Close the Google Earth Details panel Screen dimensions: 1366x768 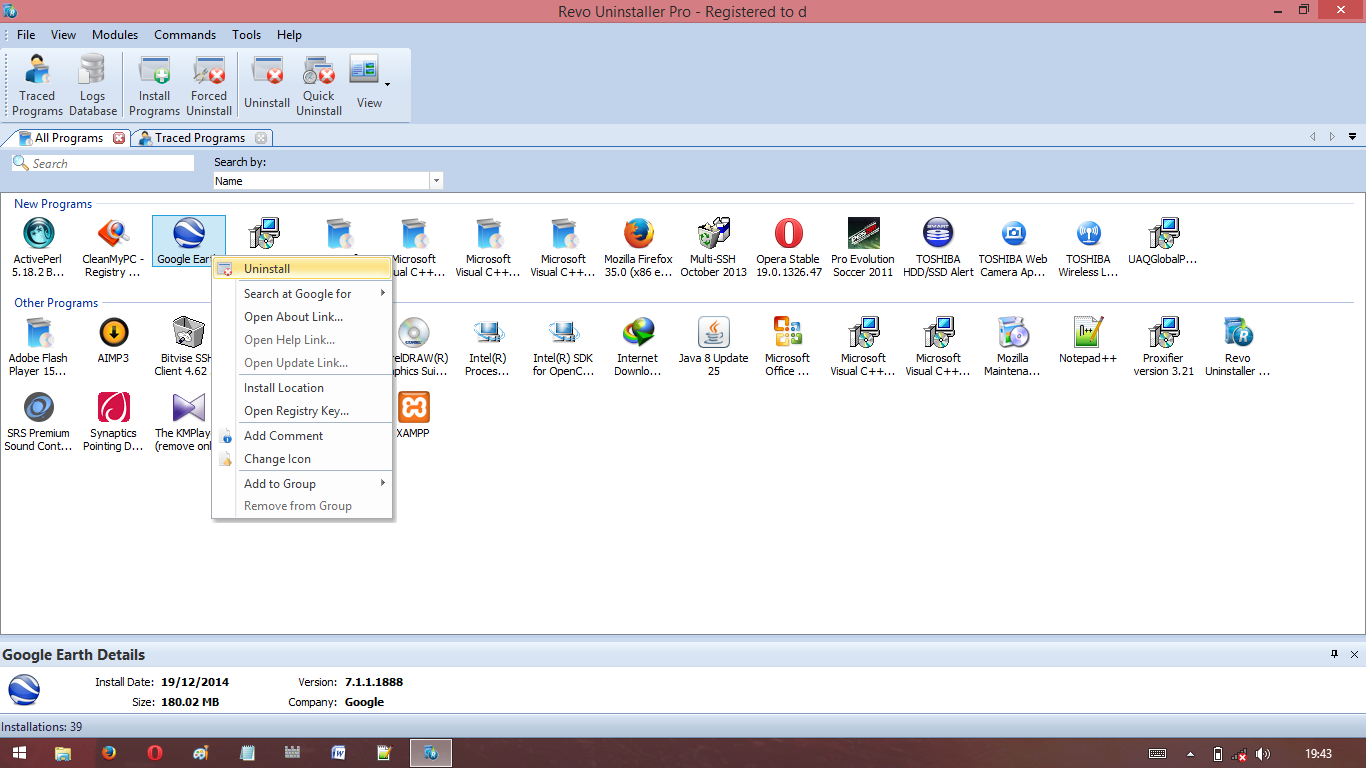click(1354, 654)
